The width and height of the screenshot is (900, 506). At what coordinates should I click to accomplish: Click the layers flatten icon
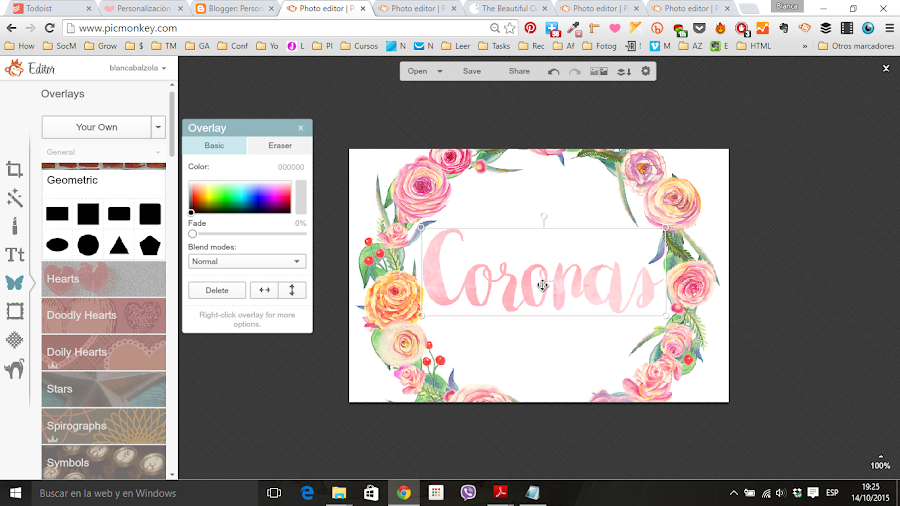pyautogui.click(x=624, y=71)
